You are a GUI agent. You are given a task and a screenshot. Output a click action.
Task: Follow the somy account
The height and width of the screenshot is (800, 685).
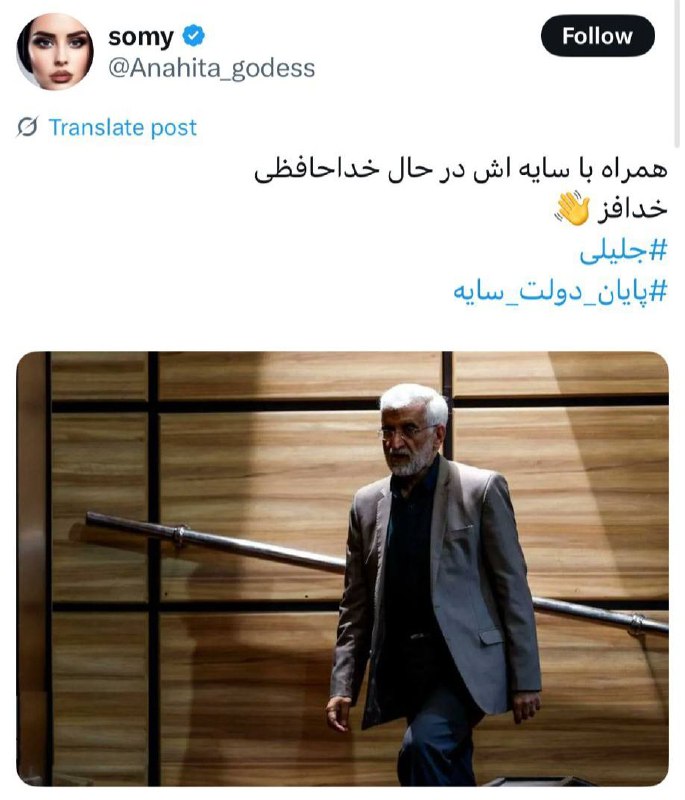pos(597,36)
